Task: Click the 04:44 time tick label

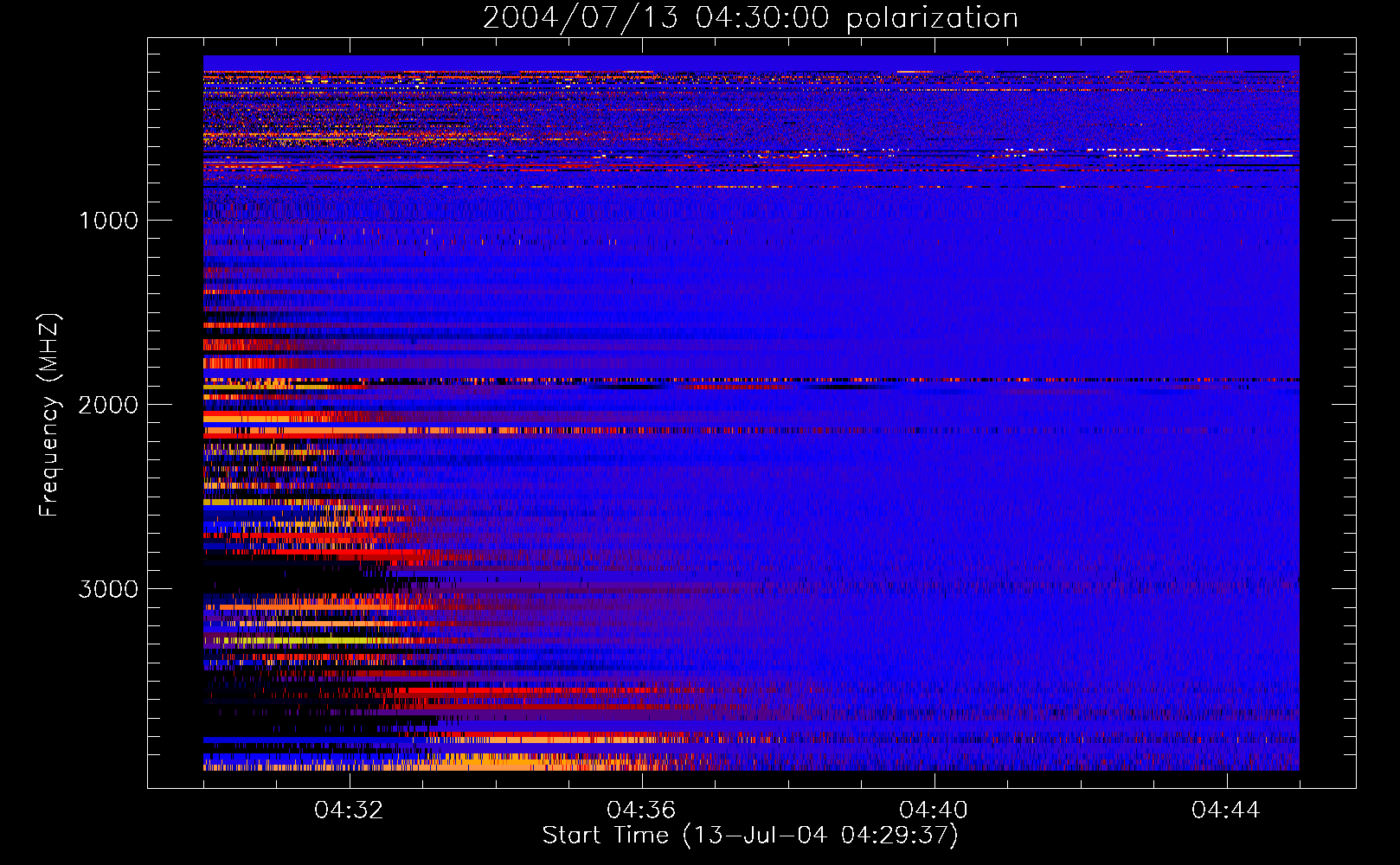Action: (1227, 811)
